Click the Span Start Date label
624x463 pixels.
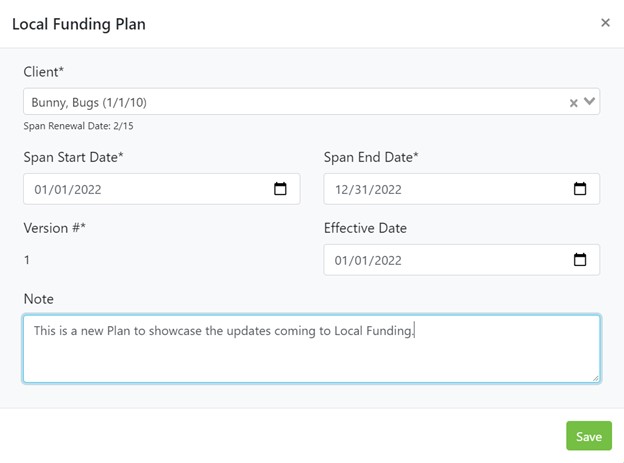coord(73,157)
